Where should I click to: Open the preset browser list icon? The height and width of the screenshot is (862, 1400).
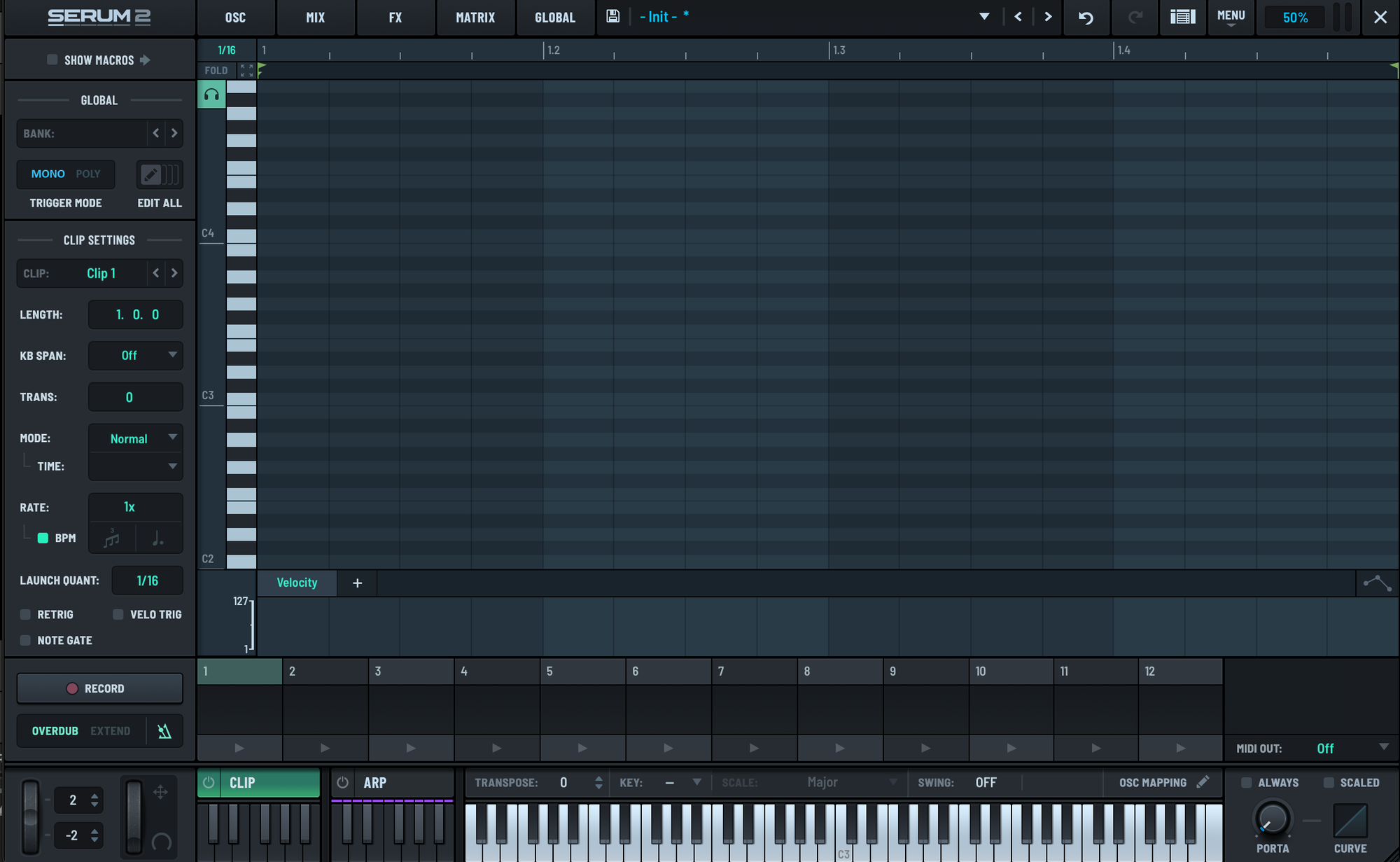1182,18
